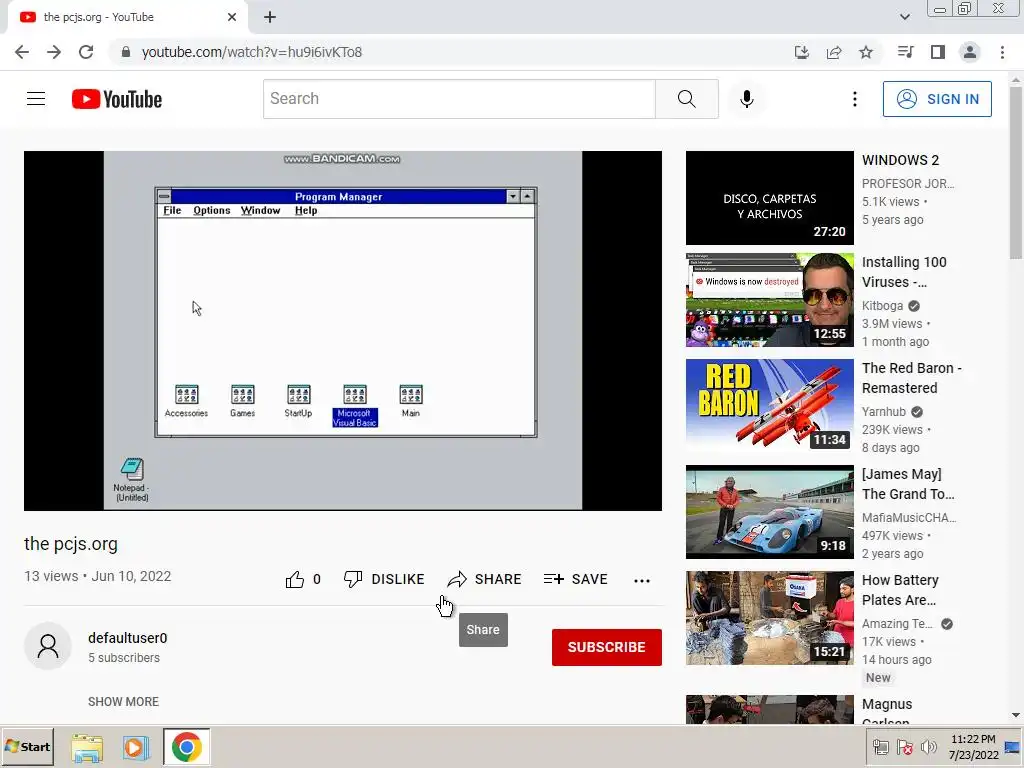This screenshot has width=1024, height=768.
Task: Install app icon in the address bar
Action: point(801,52)
